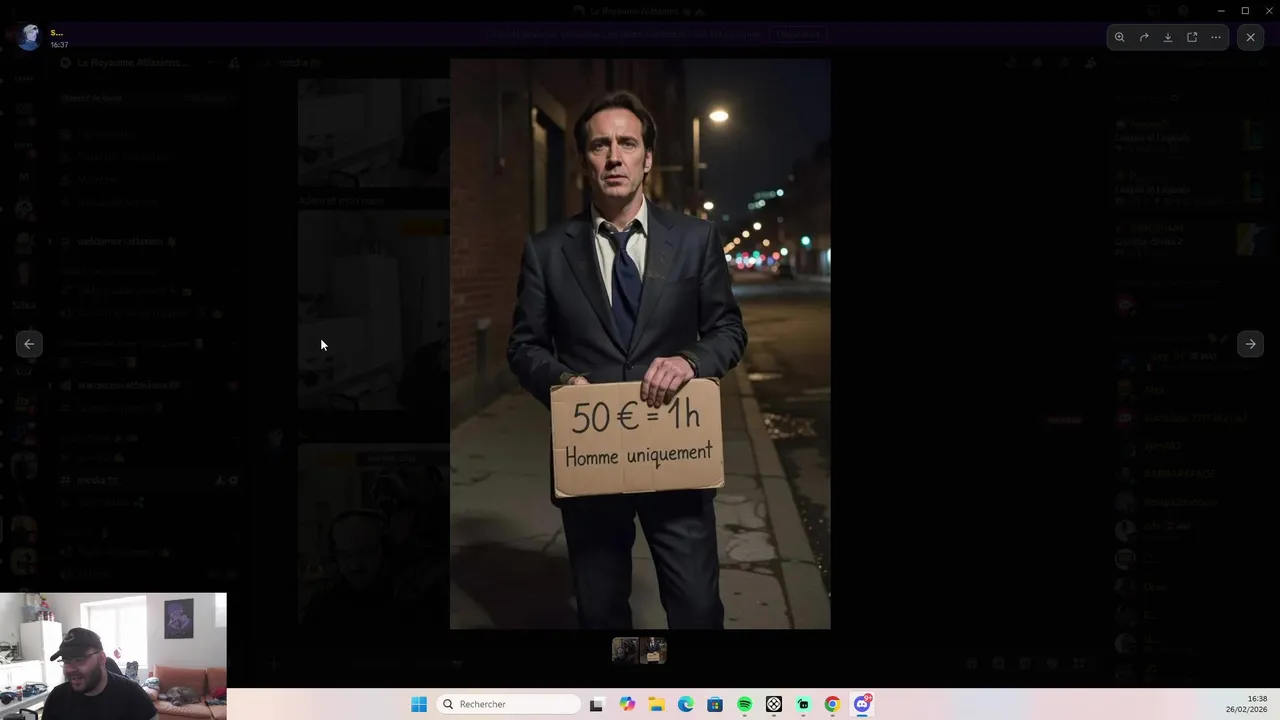Viewport: 1280px width, 720px height.
Task: Open image in browser icon
Action: [1192, 37]
